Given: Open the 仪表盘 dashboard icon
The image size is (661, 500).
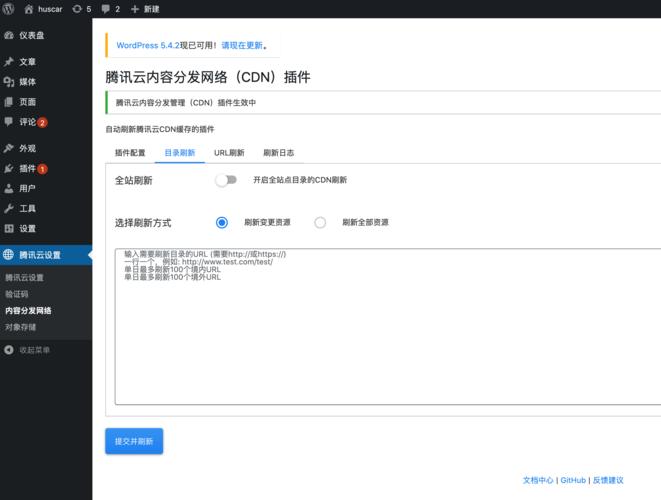Looking at the screenshot, I should coord(9,35).
